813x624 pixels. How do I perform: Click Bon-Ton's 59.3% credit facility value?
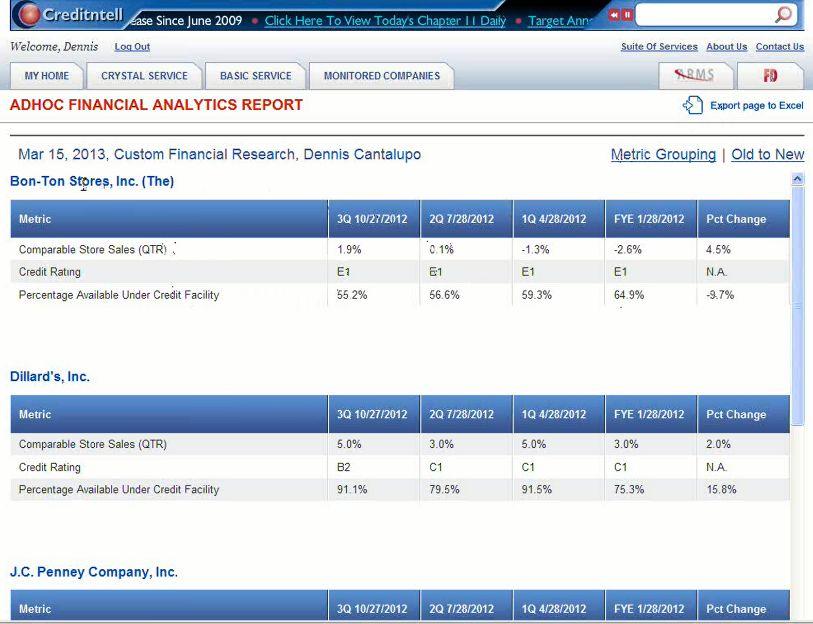537,295
